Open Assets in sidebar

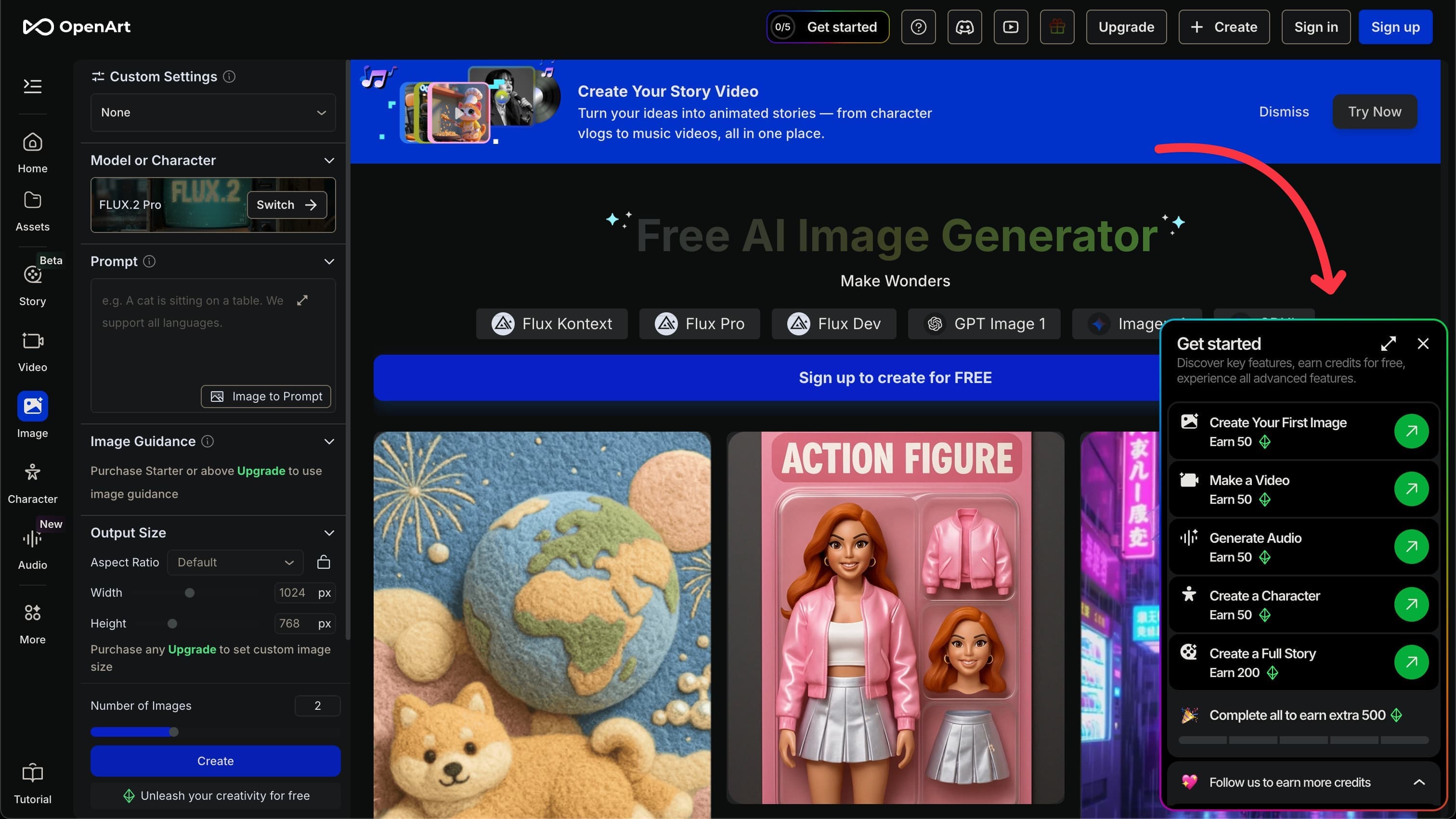(x=32, y=211)
